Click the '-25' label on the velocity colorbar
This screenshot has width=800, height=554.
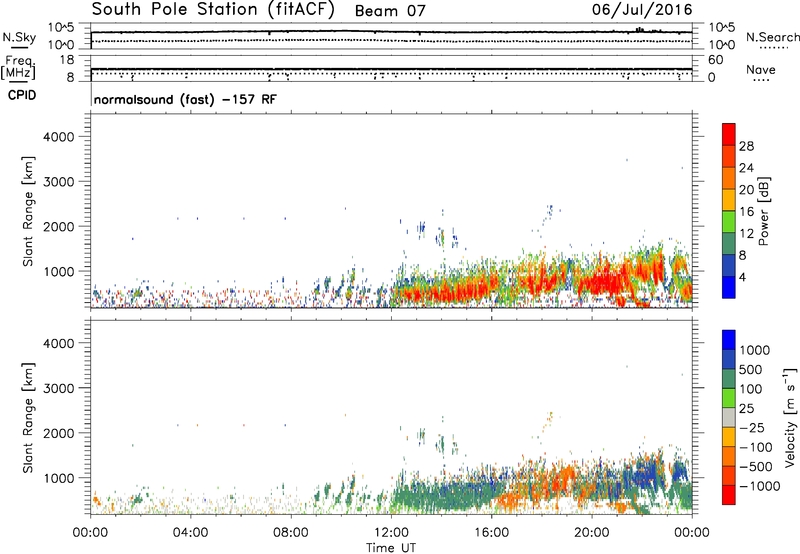tap(752, 428)
